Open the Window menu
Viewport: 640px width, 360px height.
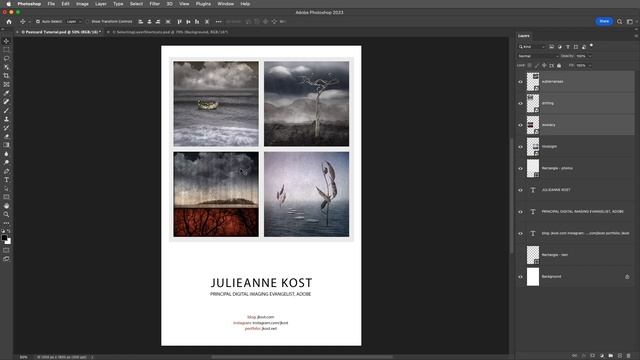(x=225, y=4)
